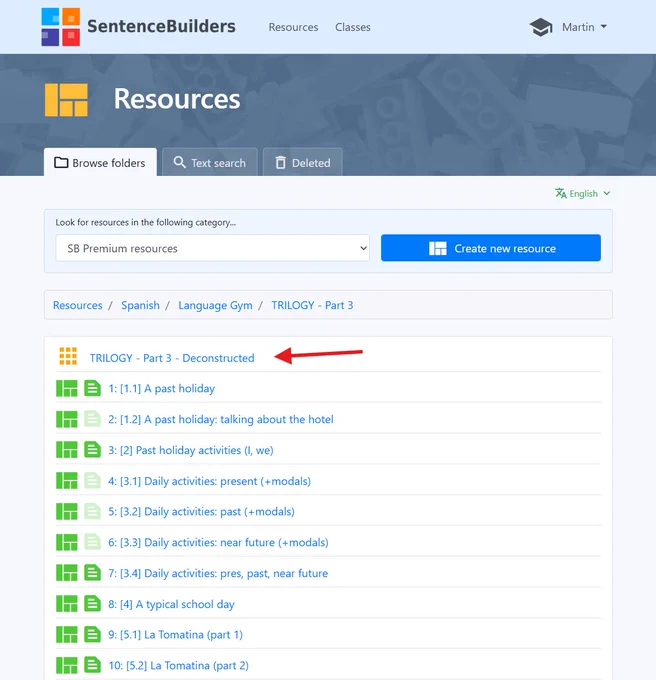Click document icon for A typical school day

(x=92, y=604)
